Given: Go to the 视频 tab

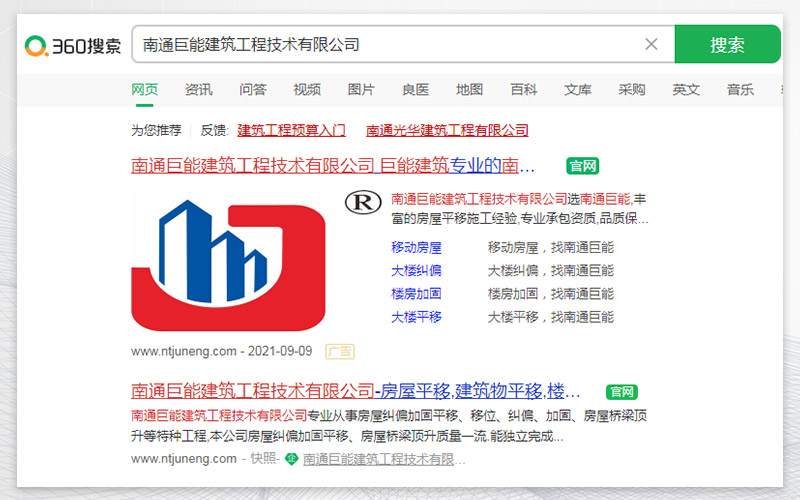Looking at the screenshot, I should click(x=307, y=90).
